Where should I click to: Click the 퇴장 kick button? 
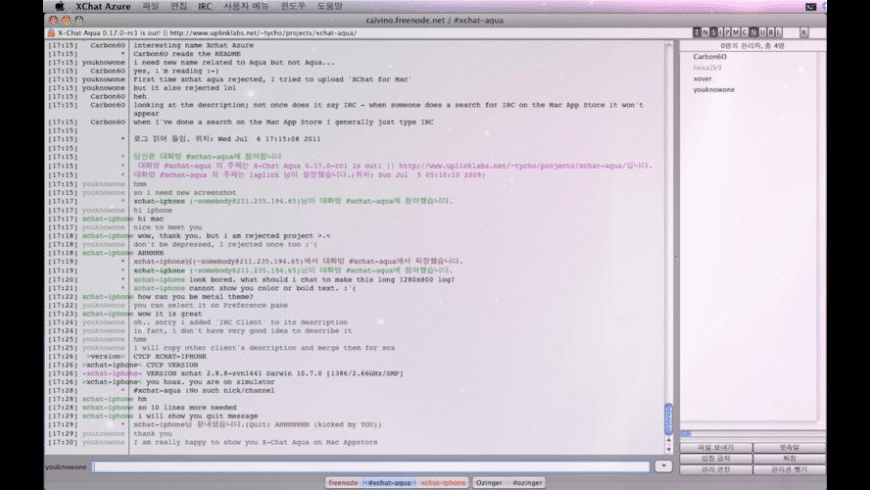[789, 458]
